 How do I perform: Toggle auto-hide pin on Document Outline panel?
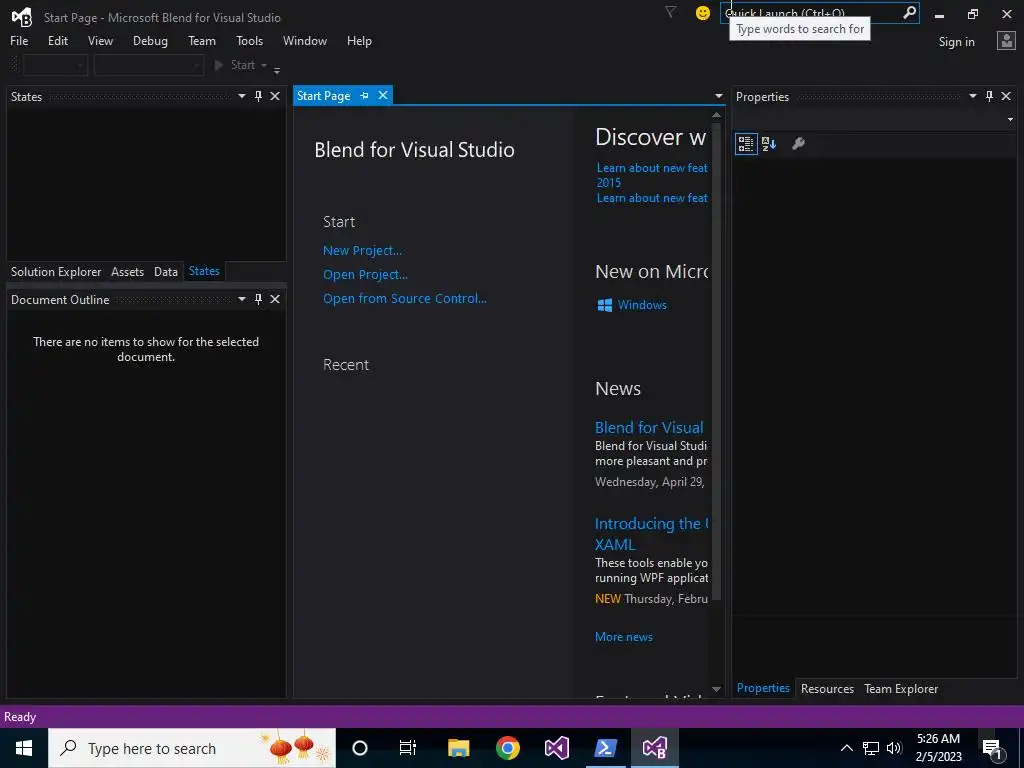tap(258, 299)
